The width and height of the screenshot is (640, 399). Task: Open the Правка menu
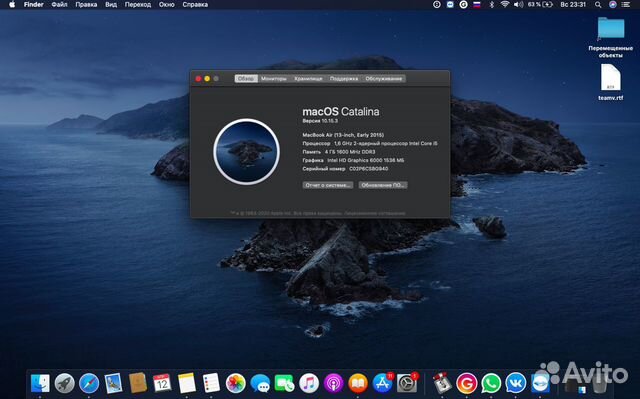click(x=86, y=4)
